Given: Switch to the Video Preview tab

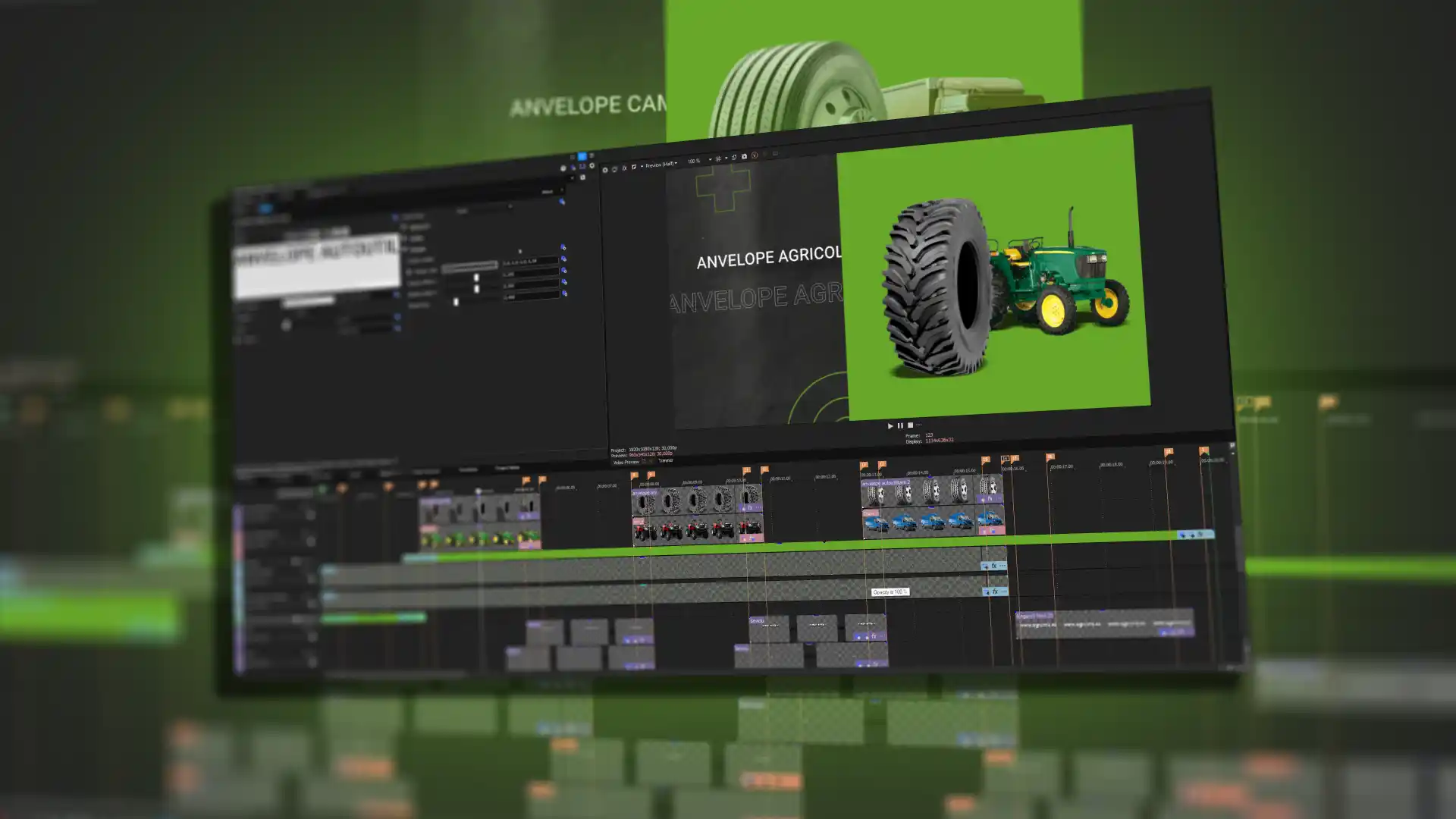Looking at the screenshot, I should pyautogui.click(x=626, y=462).
